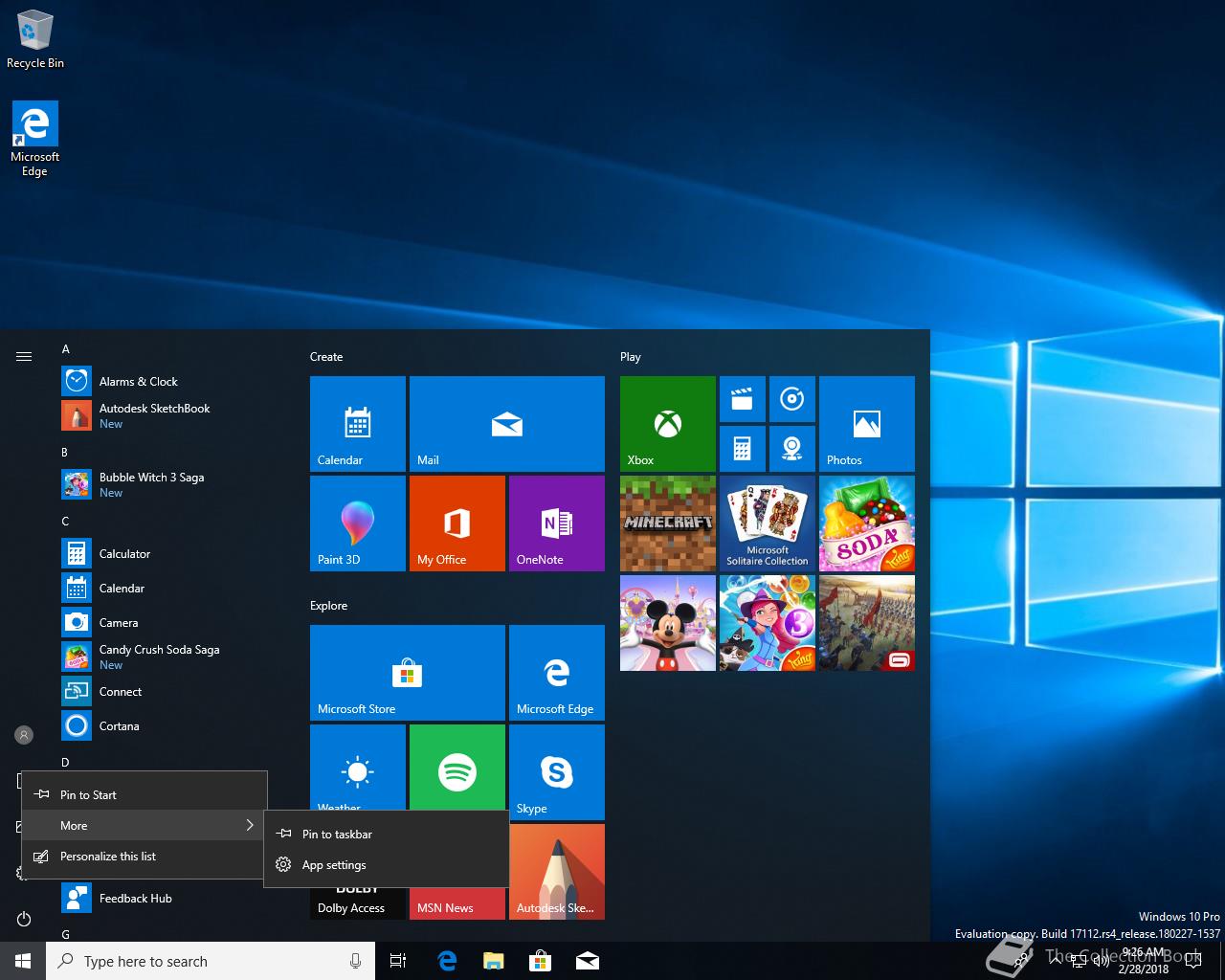This screenshot has width=1225, height=980.
Task: Open the Bubble Witch 3 game tile
Action: point(767,622)
